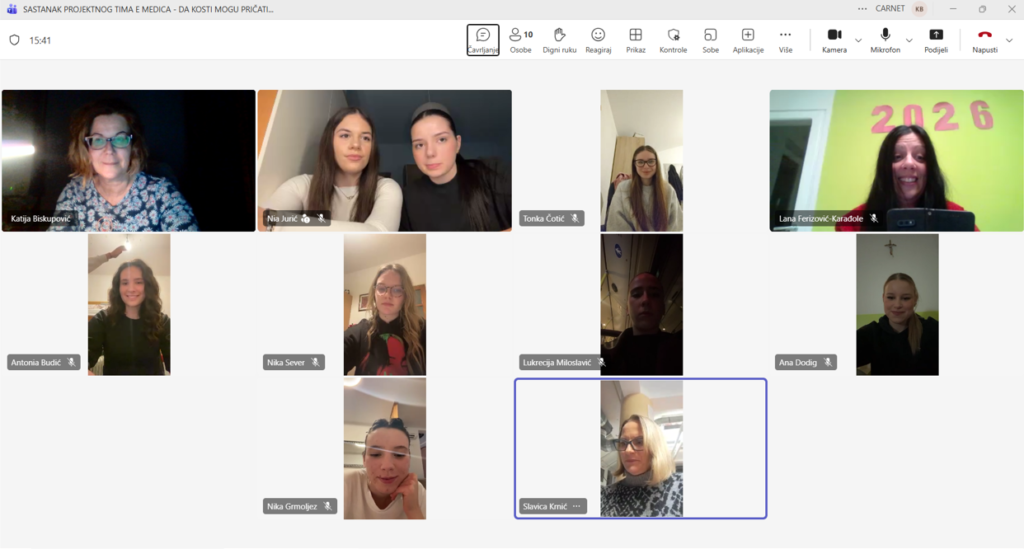Expand the Napusti leave options arrow

click(x=1009, y=41)
